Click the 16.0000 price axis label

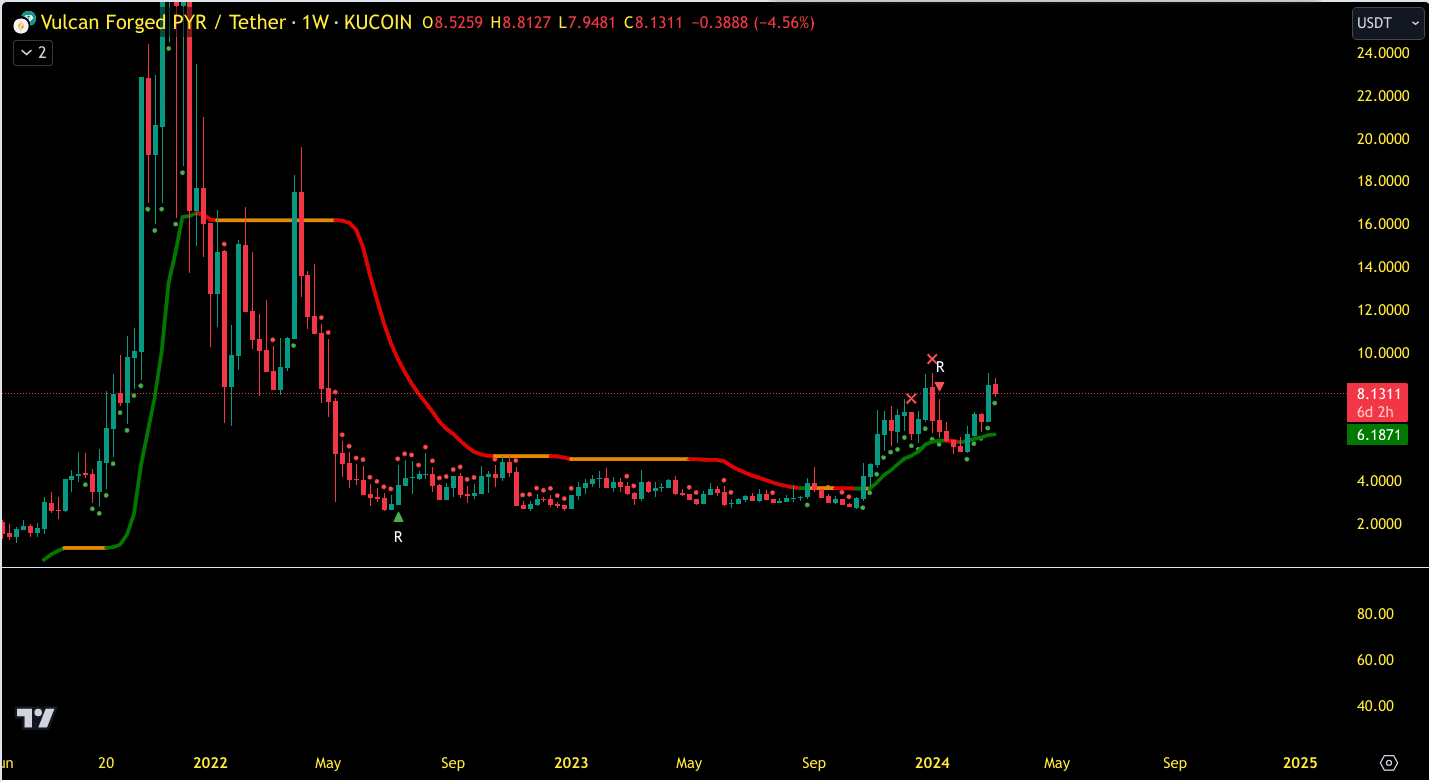[1381, 224]
